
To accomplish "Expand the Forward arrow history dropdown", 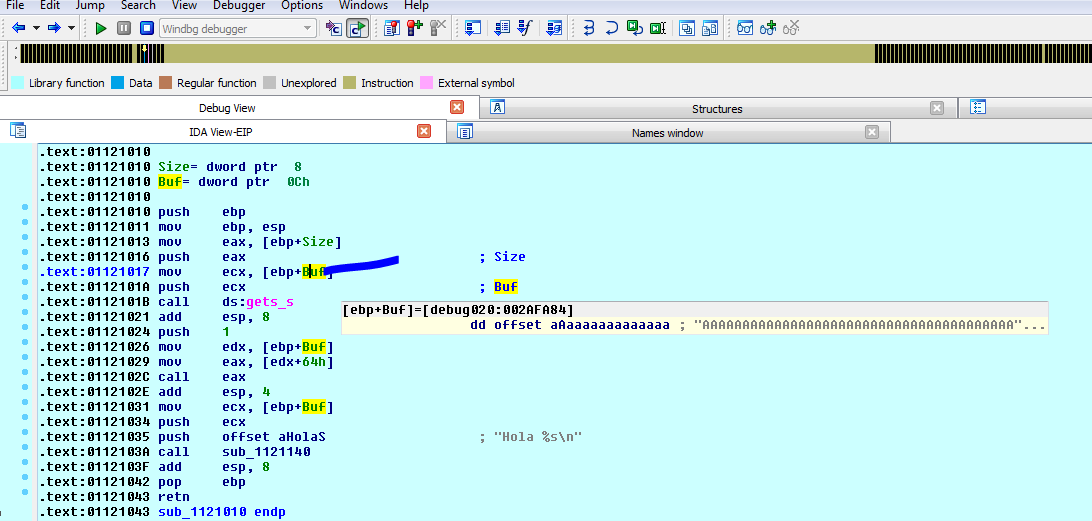I will pyautogui.click(x=71, y=28).
